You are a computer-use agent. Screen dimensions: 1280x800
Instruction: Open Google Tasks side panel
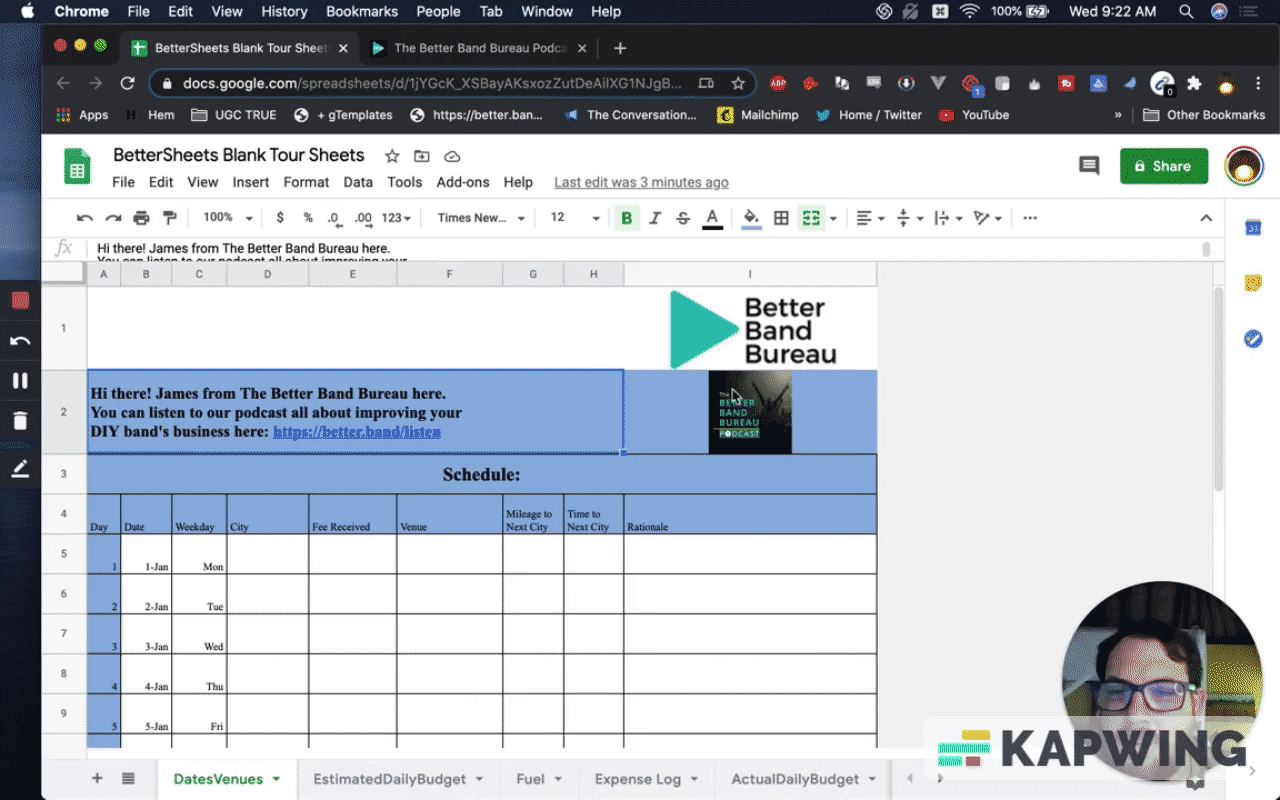click(x=1253, y=339)
